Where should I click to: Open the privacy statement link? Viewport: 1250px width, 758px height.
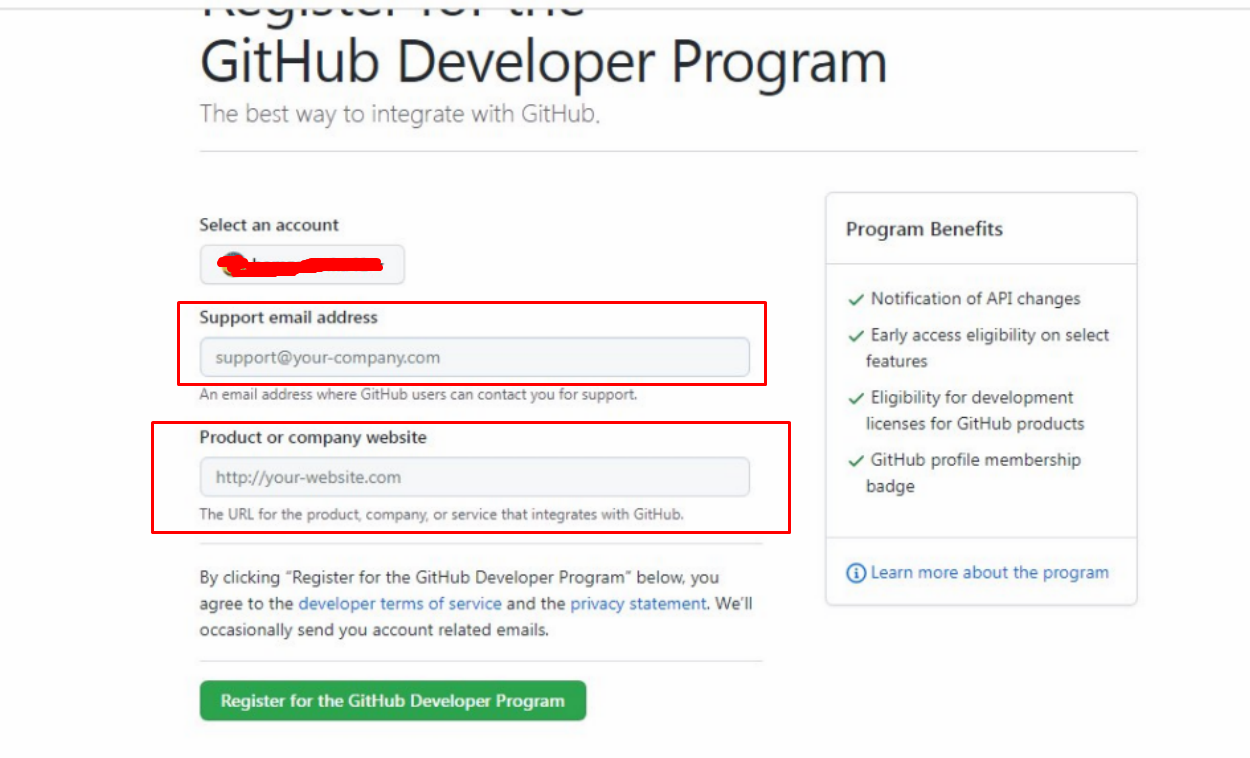[638, 604]
